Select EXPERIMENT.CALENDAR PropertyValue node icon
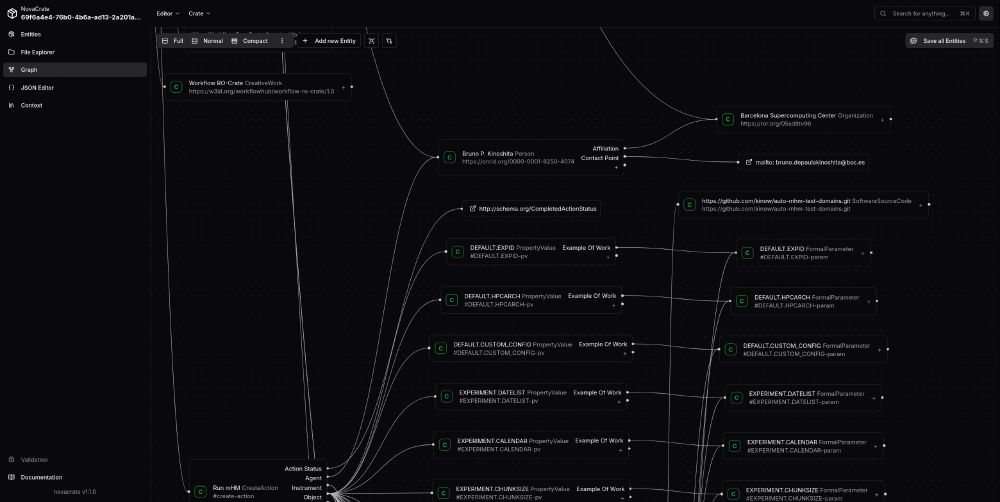The image size is (1000, 502). pos(445,445)
